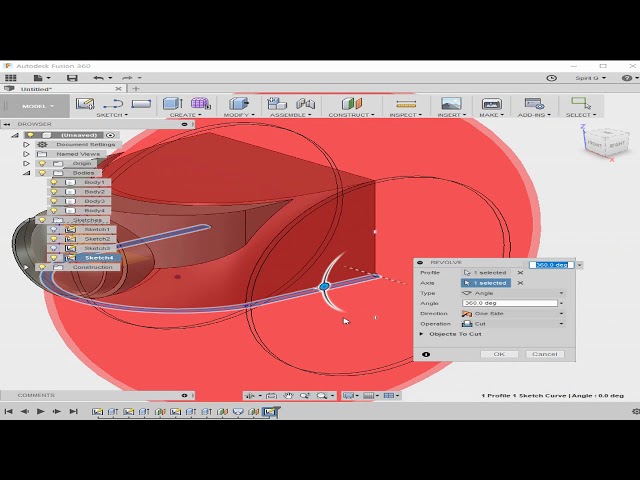Viewport: 640px width, 480px height.
Task: Open the Direction dropdown showing One Side
Action: coord(511,313)
